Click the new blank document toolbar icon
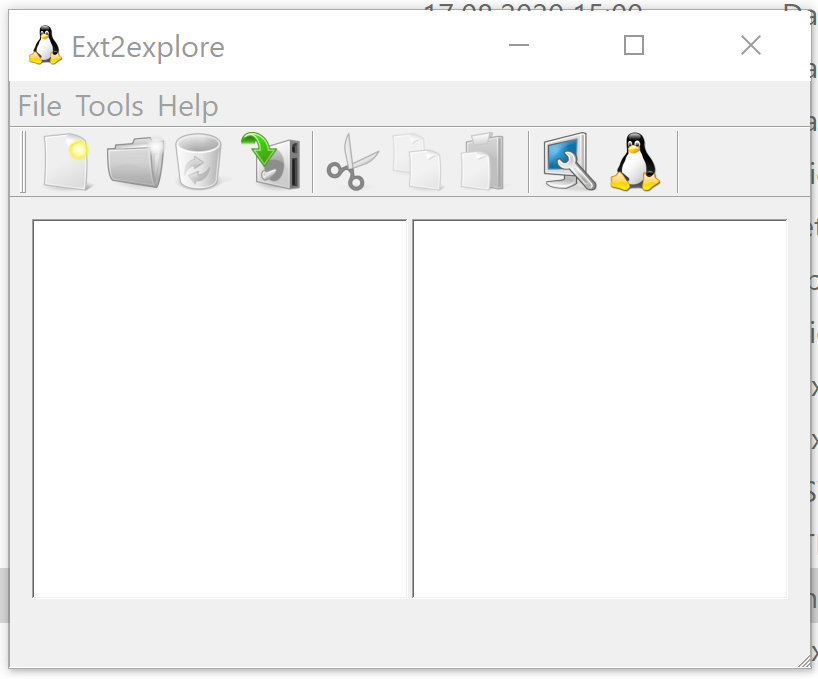Image resolution: width=818 pixels, height=679 pixels. 66,162
